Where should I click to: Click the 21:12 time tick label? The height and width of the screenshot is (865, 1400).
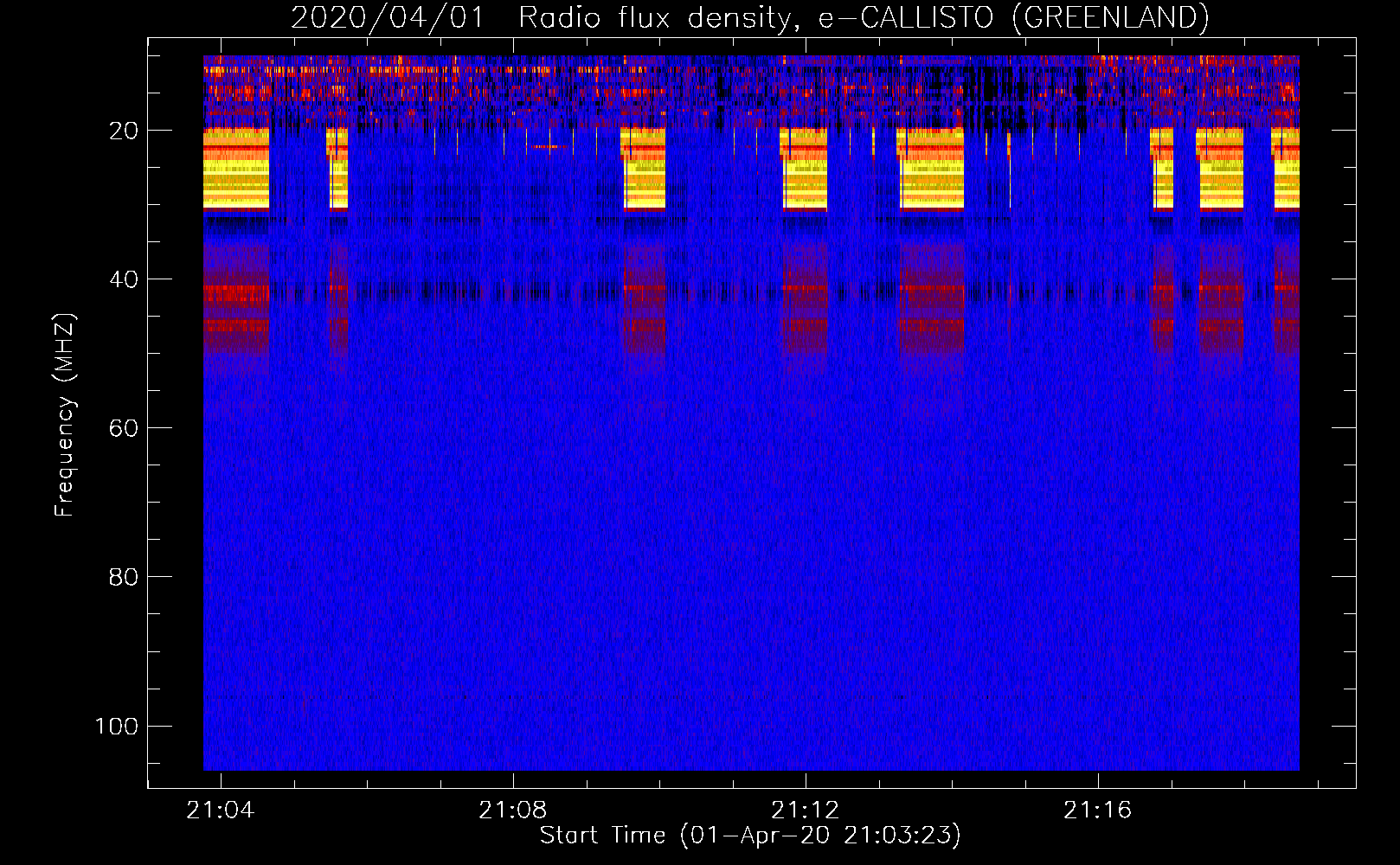[806, 810]
